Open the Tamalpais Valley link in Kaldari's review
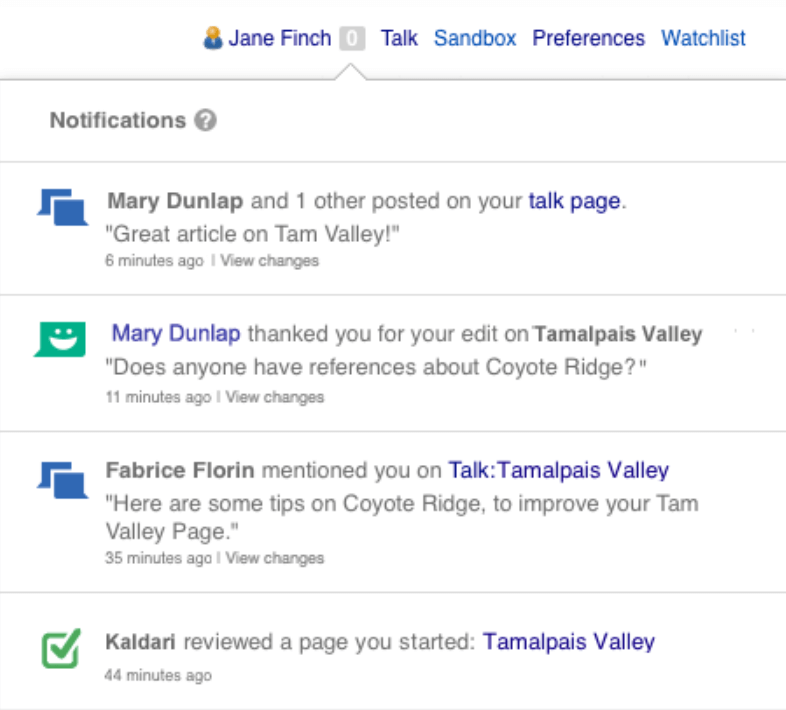This screenshot has height=710, width=786. [568, 642]
